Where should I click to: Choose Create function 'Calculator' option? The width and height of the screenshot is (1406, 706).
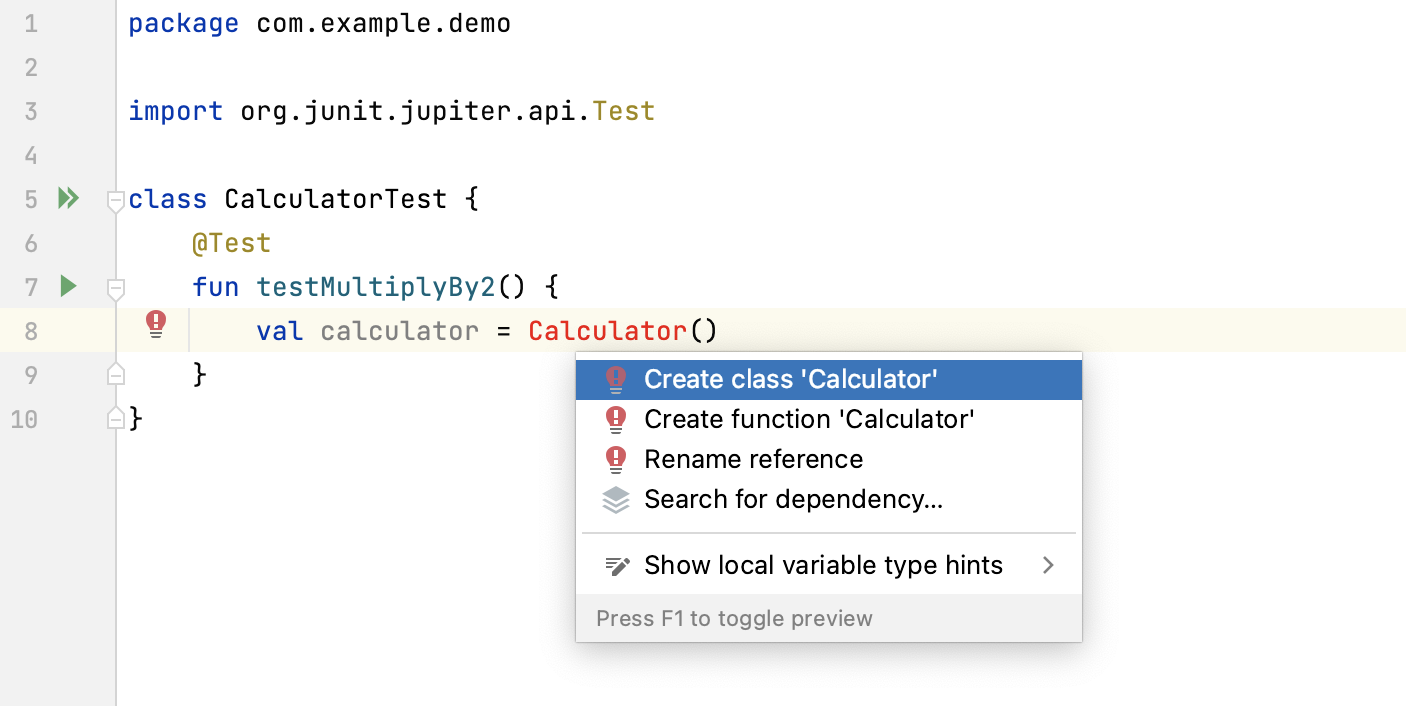pyautogui.click(x=808, y=420)
